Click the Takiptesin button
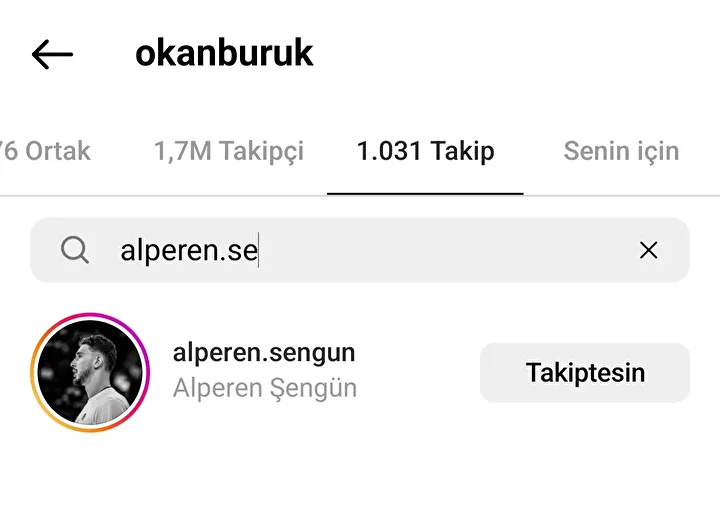720x514 pixels. 585,373
